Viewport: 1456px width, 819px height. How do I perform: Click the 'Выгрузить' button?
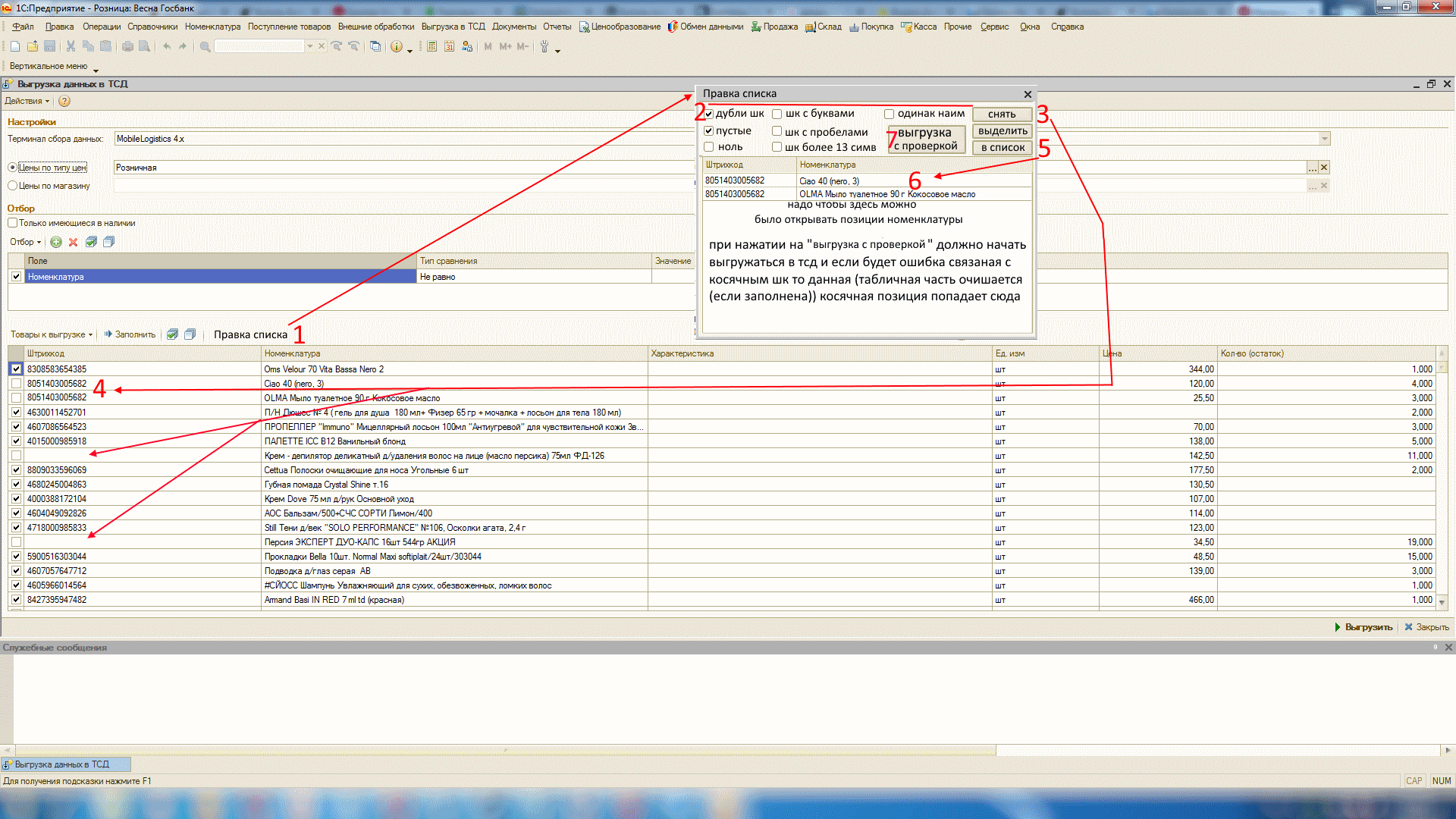coord(1364,627)
